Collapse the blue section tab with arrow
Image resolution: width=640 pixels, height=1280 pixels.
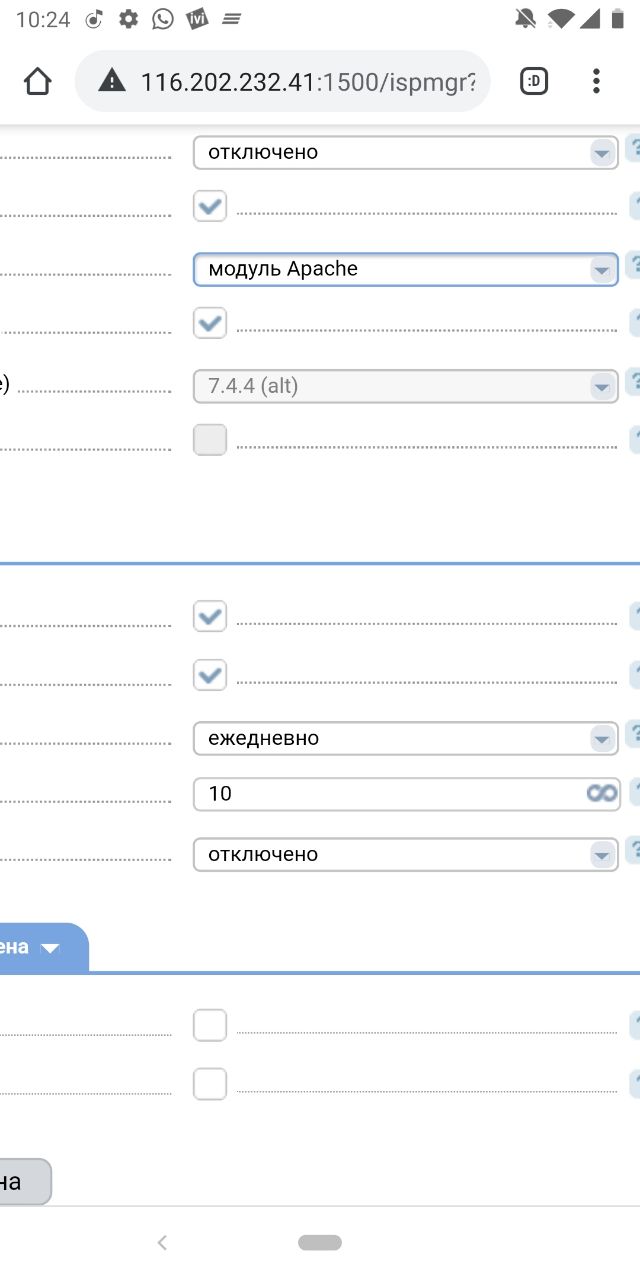point(44,947)
